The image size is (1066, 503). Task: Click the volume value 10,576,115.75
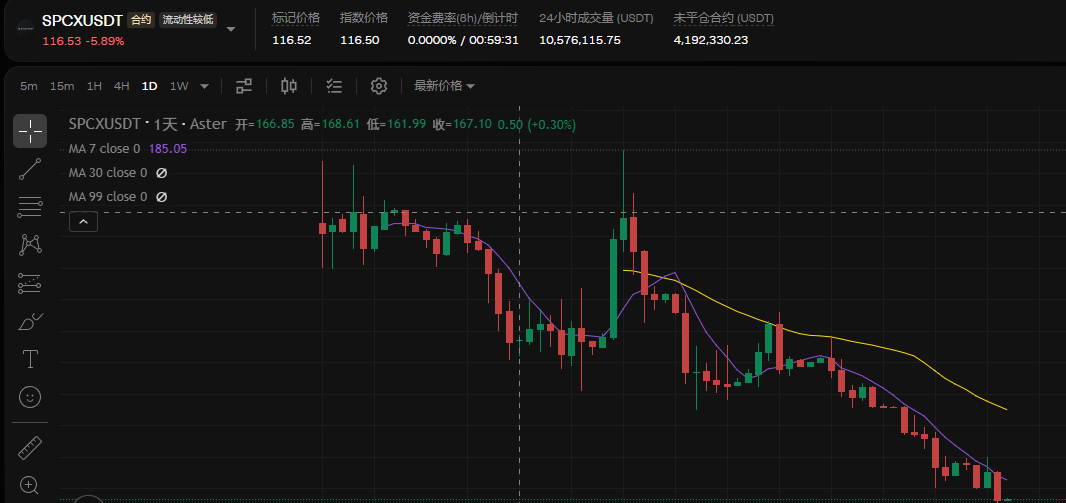point(580,40)
